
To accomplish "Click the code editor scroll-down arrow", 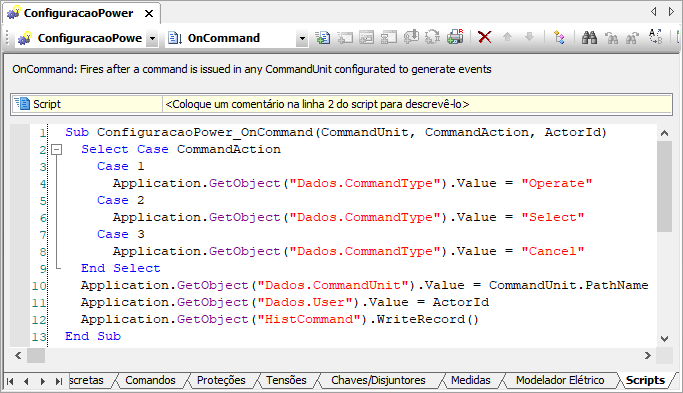I will 664,339.
